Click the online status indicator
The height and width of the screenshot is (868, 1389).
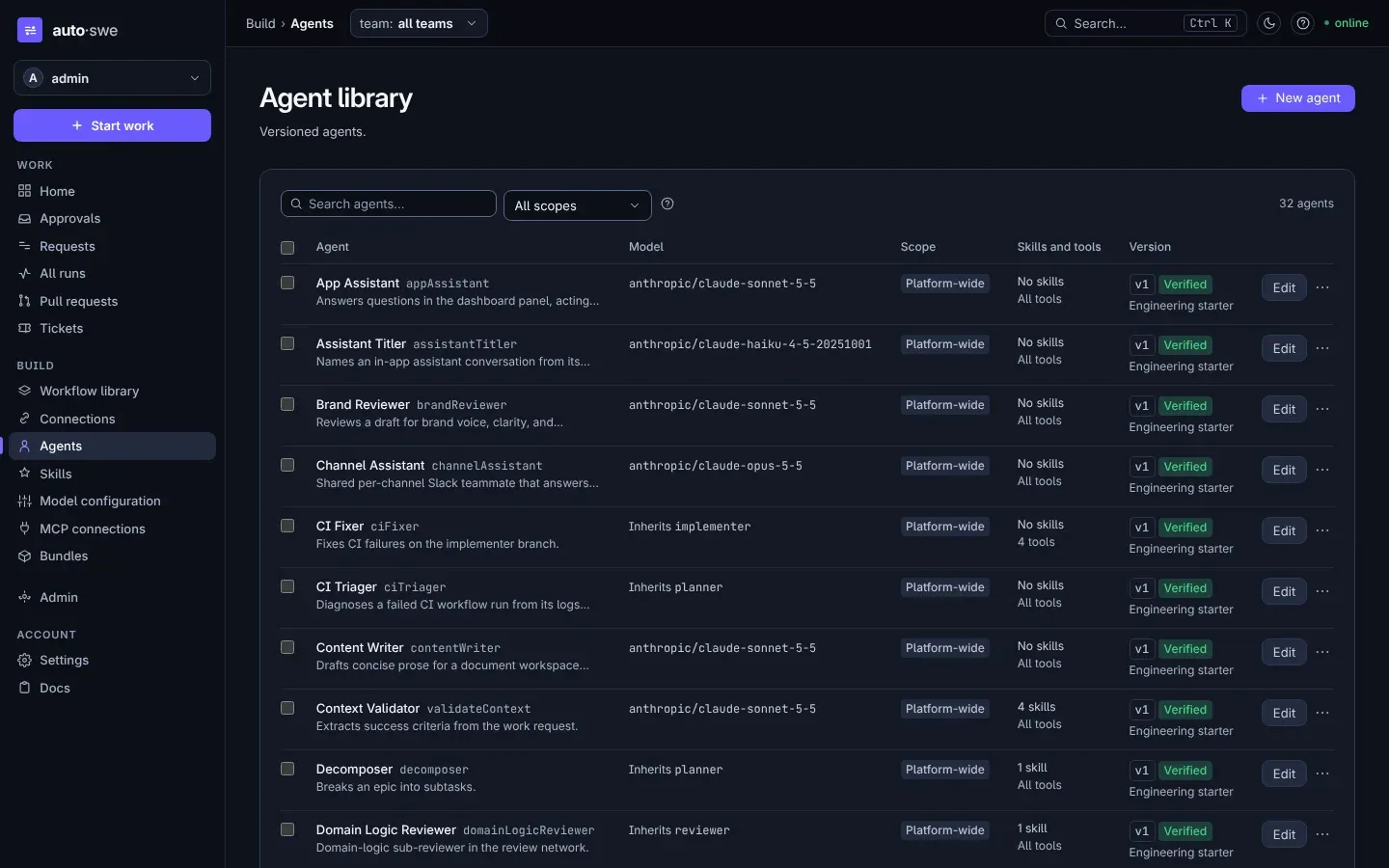pyautogui.click(x=1347, y=23)
